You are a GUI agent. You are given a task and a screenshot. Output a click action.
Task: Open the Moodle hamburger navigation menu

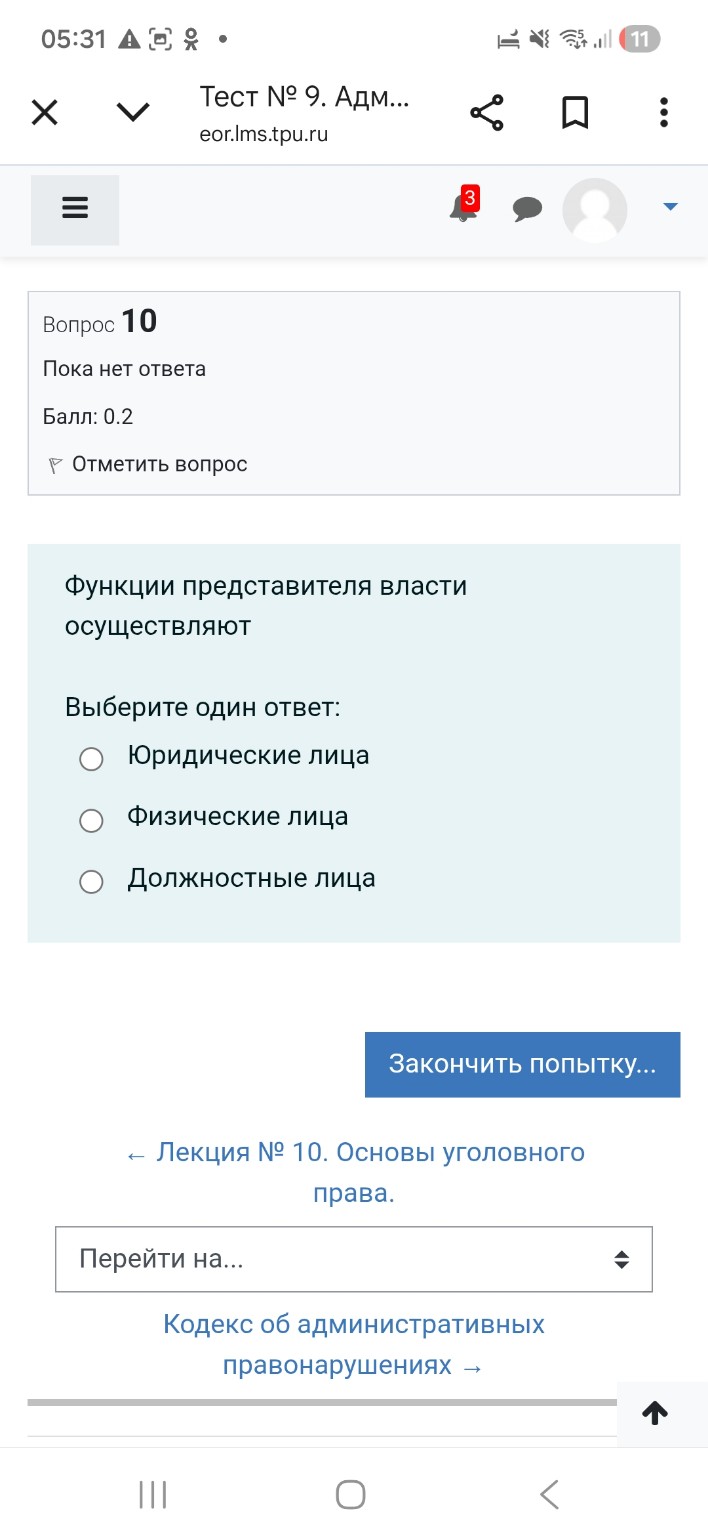[x=74, y=208]
